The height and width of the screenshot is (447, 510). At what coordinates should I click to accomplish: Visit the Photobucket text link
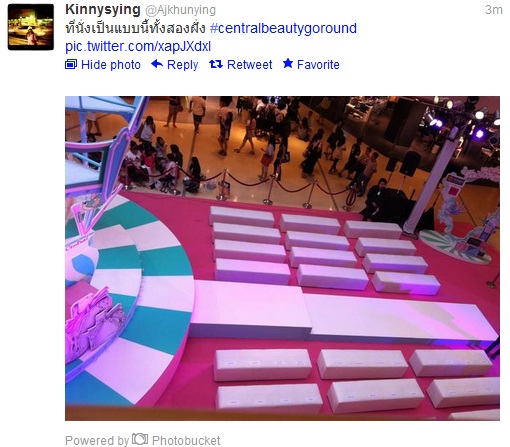186,440
